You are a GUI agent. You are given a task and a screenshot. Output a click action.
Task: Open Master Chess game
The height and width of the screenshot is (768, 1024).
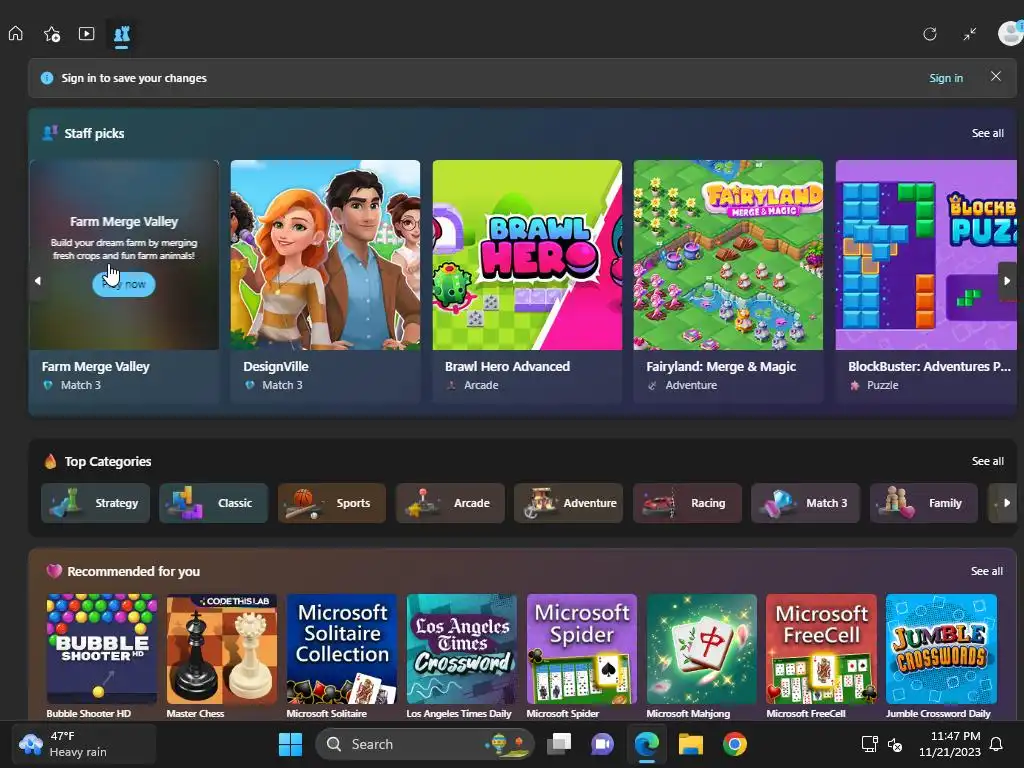coord(222,648)
